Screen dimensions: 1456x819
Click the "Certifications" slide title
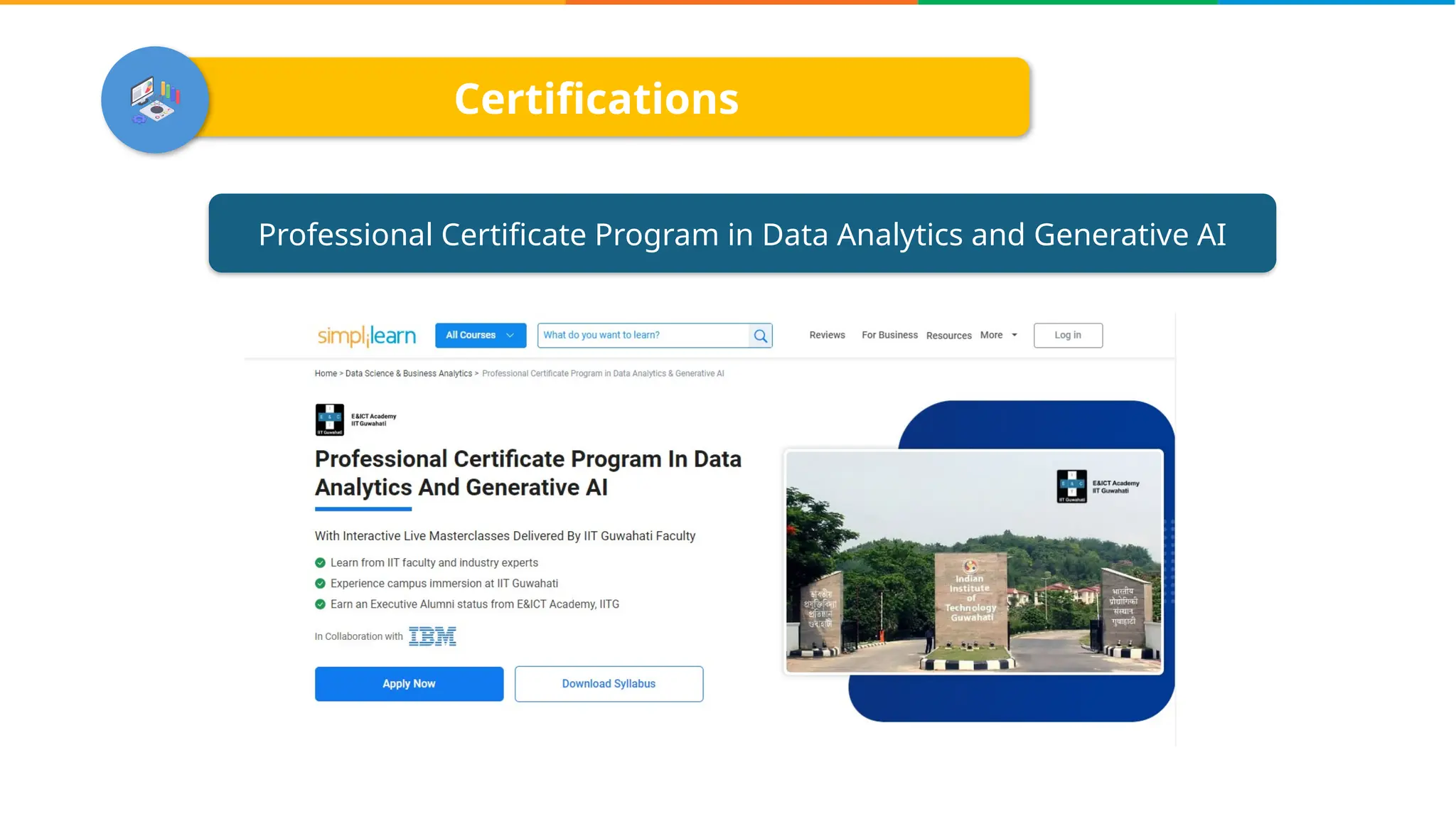click(x=596, y=98)
